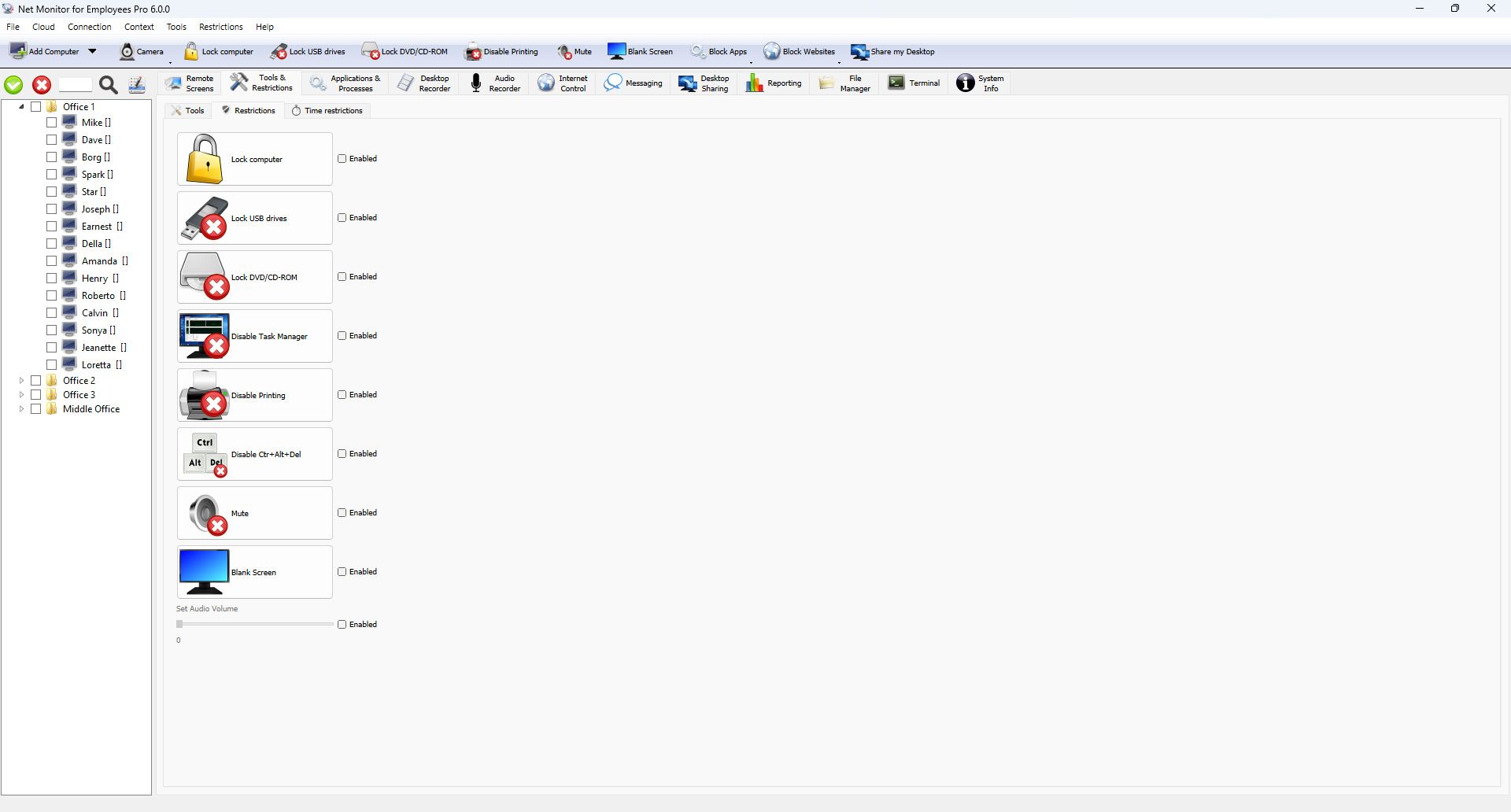The height and width of the screenshot is (812, 1511).
Task: Click the Camera icon in top toolbar
Action: click(x=127, y=52)
